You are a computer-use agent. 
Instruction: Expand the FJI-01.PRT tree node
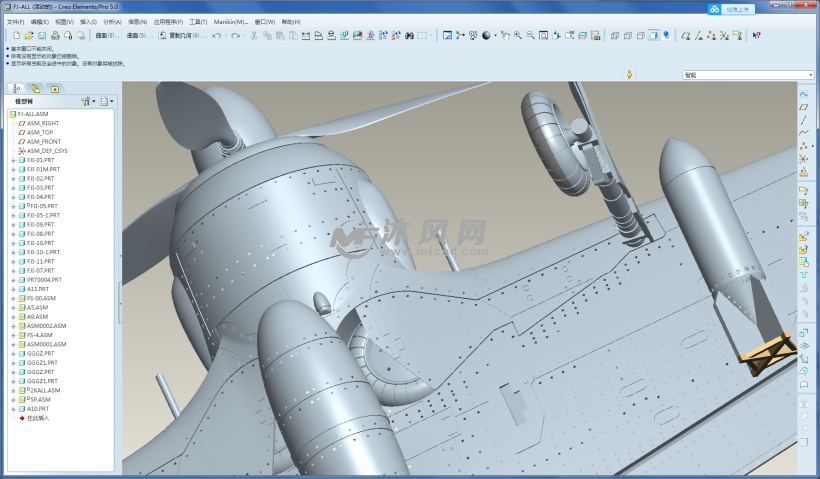(x=13, y=160)
